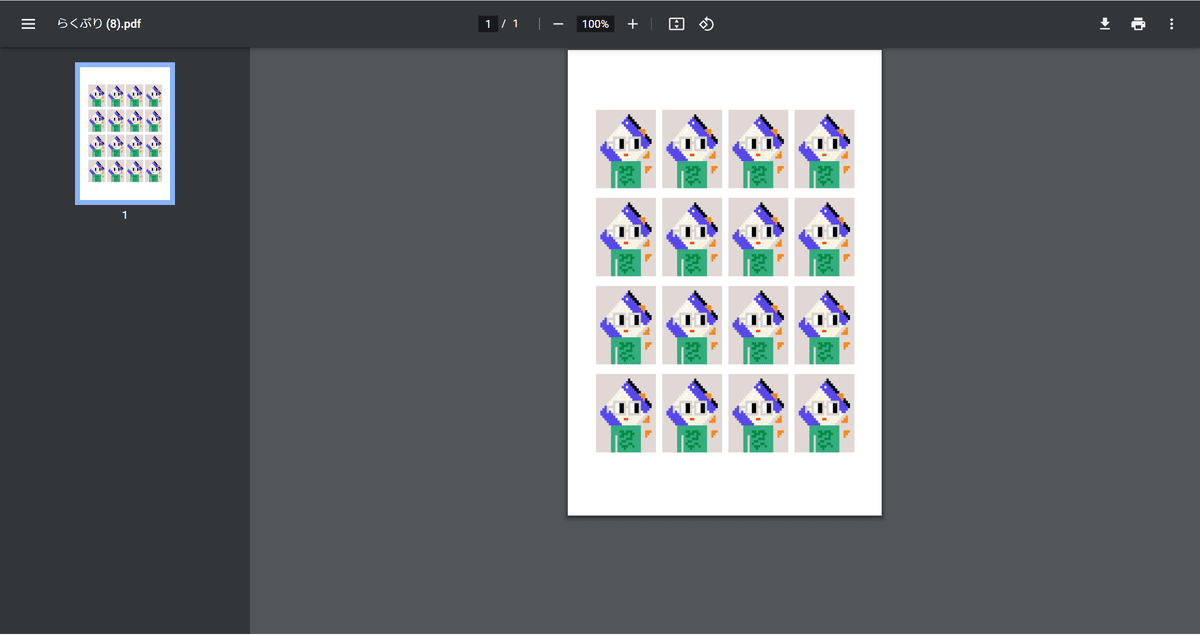Screen dimensions: 1200x635
Task: Click the PDF page in the viewer
Action: pos(725,283)
